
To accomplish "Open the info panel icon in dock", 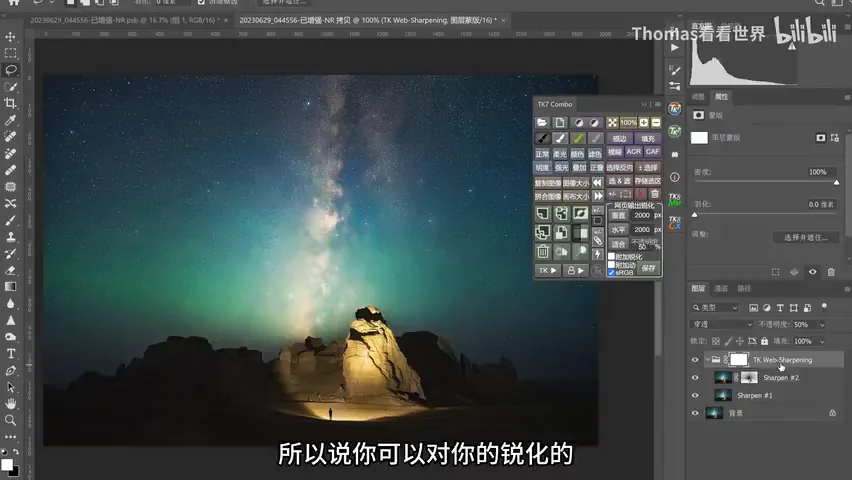I will (x=674, y=177).
